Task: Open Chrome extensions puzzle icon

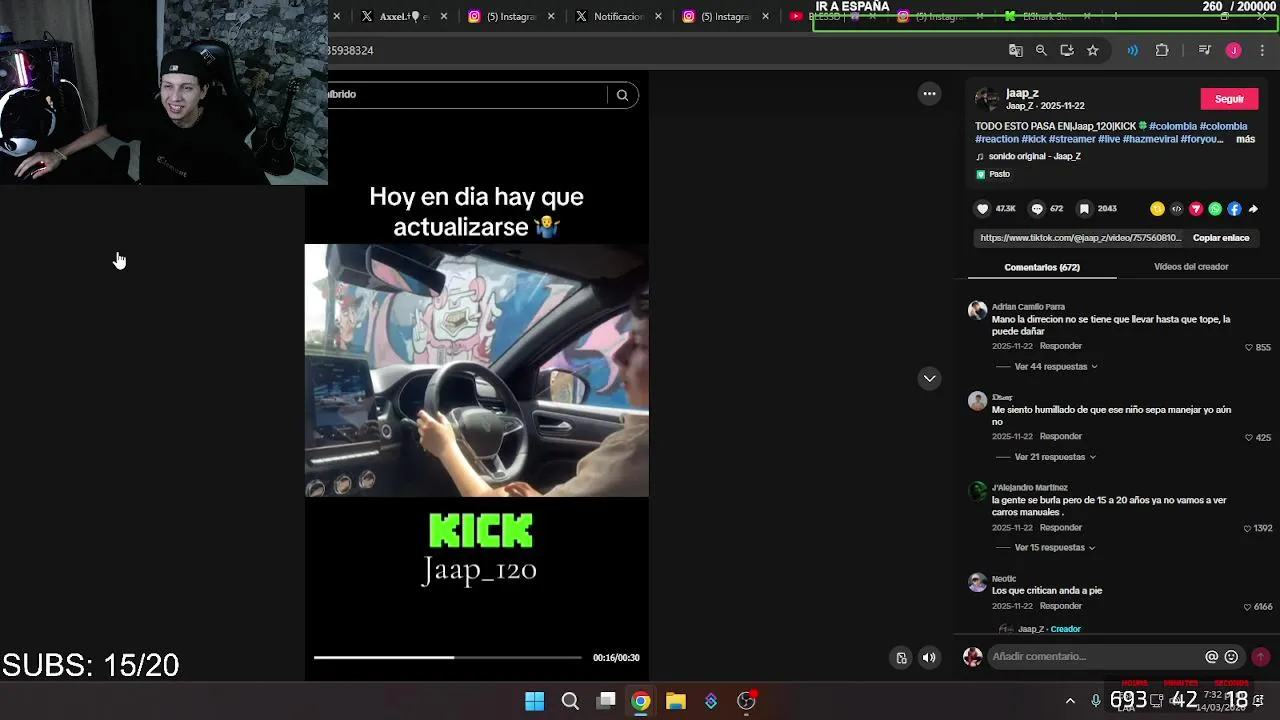Action: pos(1162,50)
